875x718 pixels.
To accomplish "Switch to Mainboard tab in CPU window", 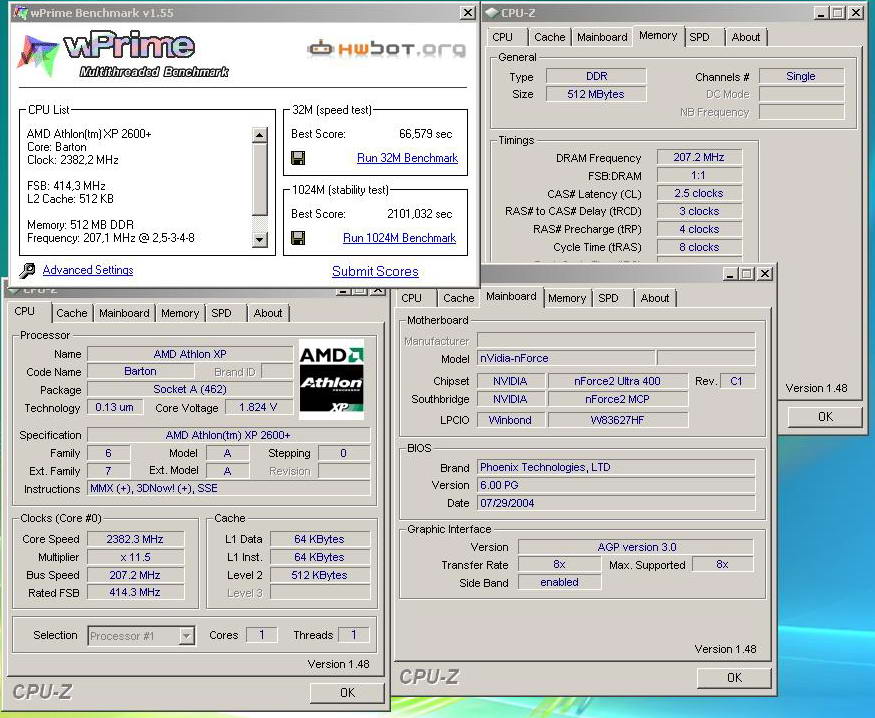I will 124,313.
